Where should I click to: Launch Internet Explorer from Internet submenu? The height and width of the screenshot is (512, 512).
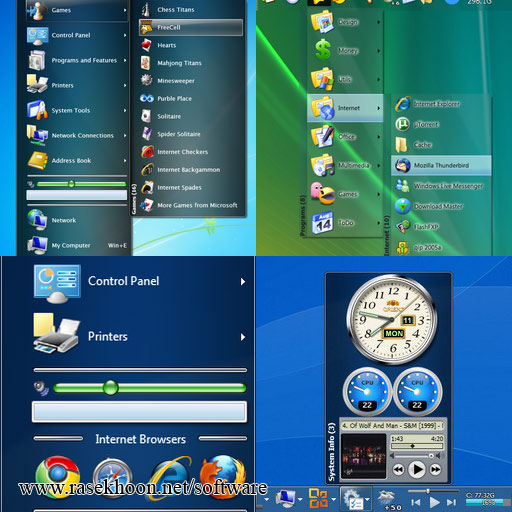pyautogui.click(x=441, y=104)
